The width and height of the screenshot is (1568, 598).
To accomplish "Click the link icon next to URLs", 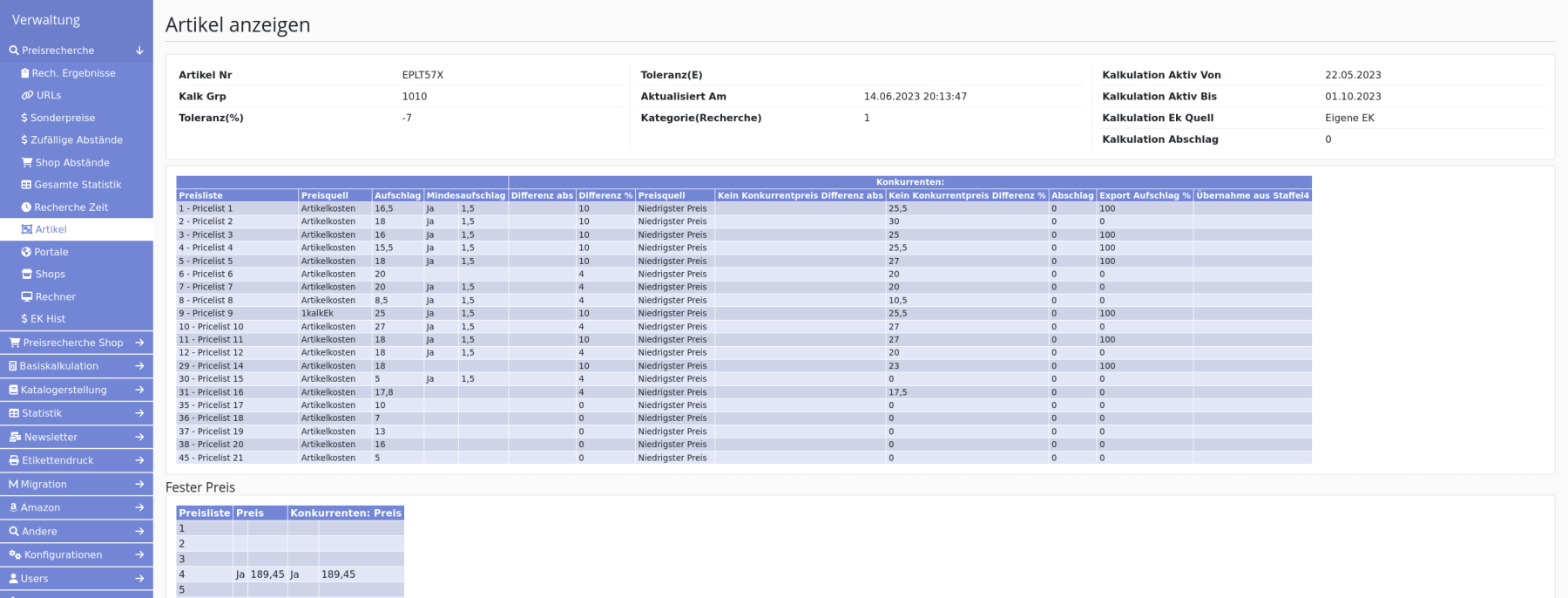I will (27, 95).
